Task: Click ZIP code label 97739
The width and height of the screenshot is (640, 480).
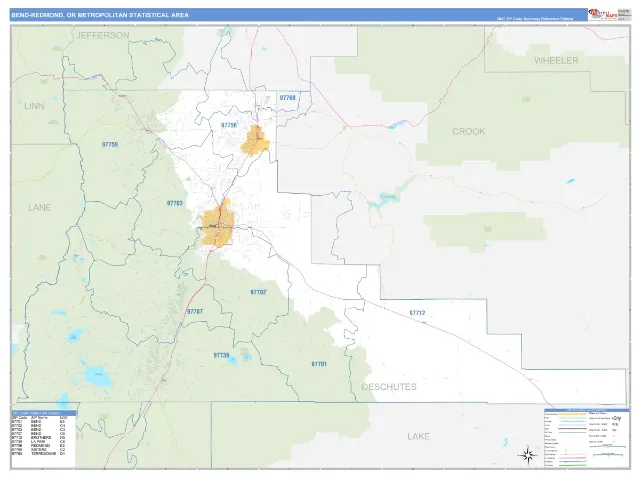Action: tap(221, 356)
